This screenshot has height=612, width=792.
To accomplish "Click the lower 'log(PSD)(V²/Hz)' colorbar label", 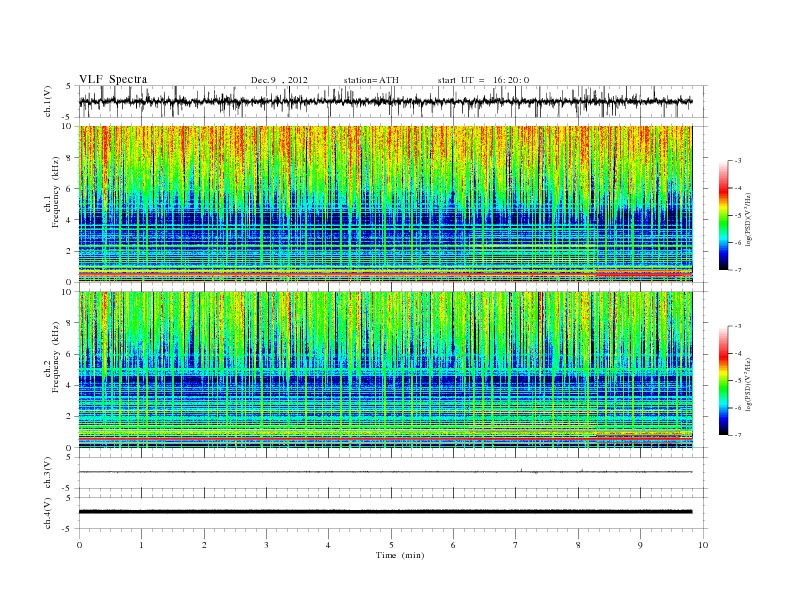I will coord(750,385).
